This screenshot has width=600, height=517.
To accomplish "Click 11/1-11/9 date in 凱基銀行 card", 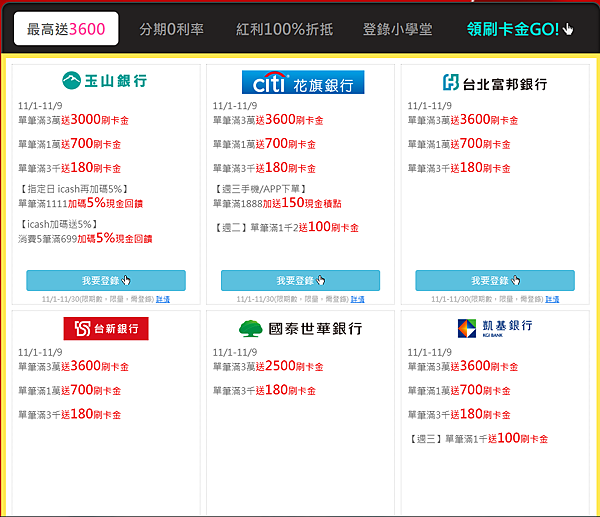I will 429,352.
